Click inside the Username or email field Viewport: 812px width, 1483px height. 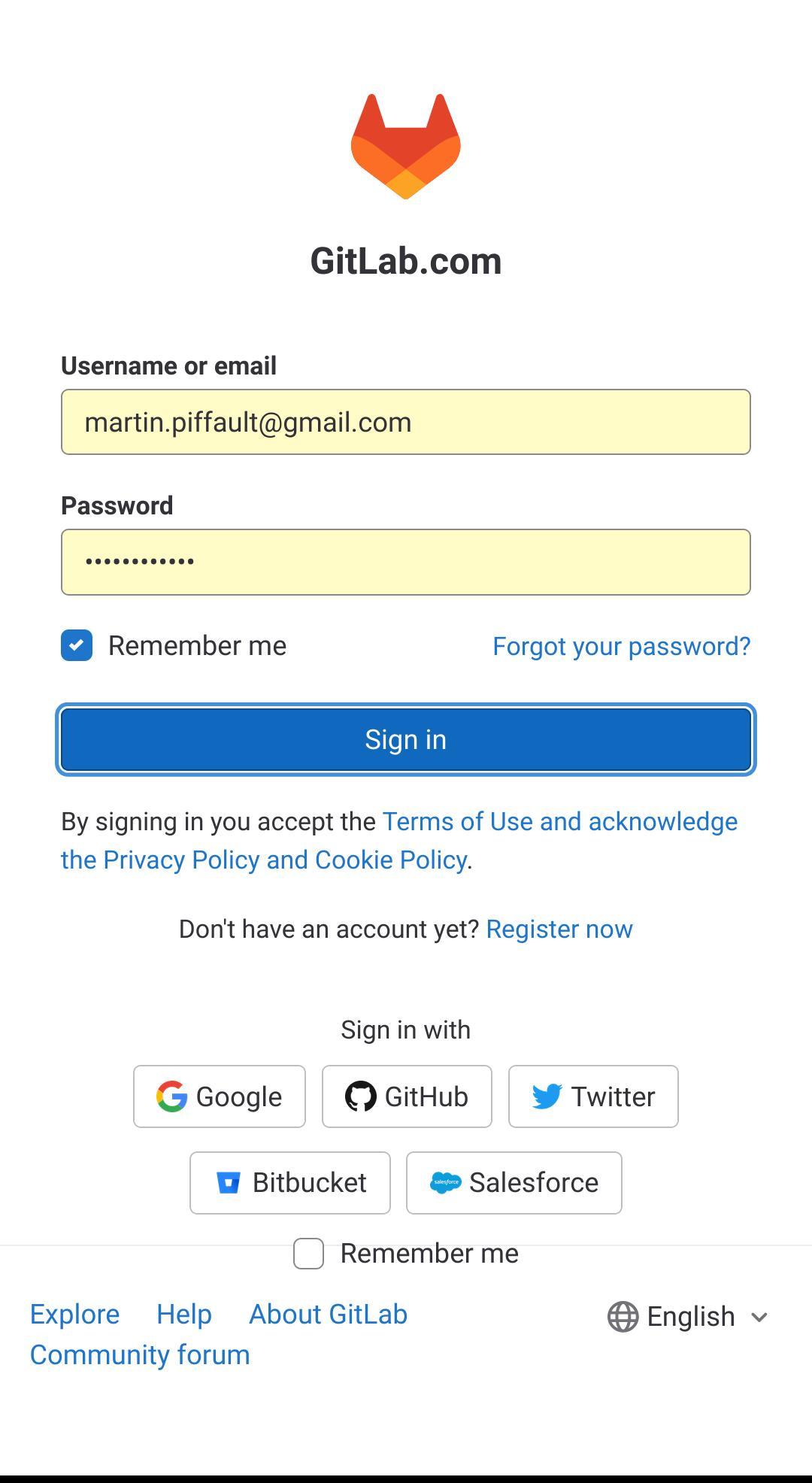tap(405, 421)
